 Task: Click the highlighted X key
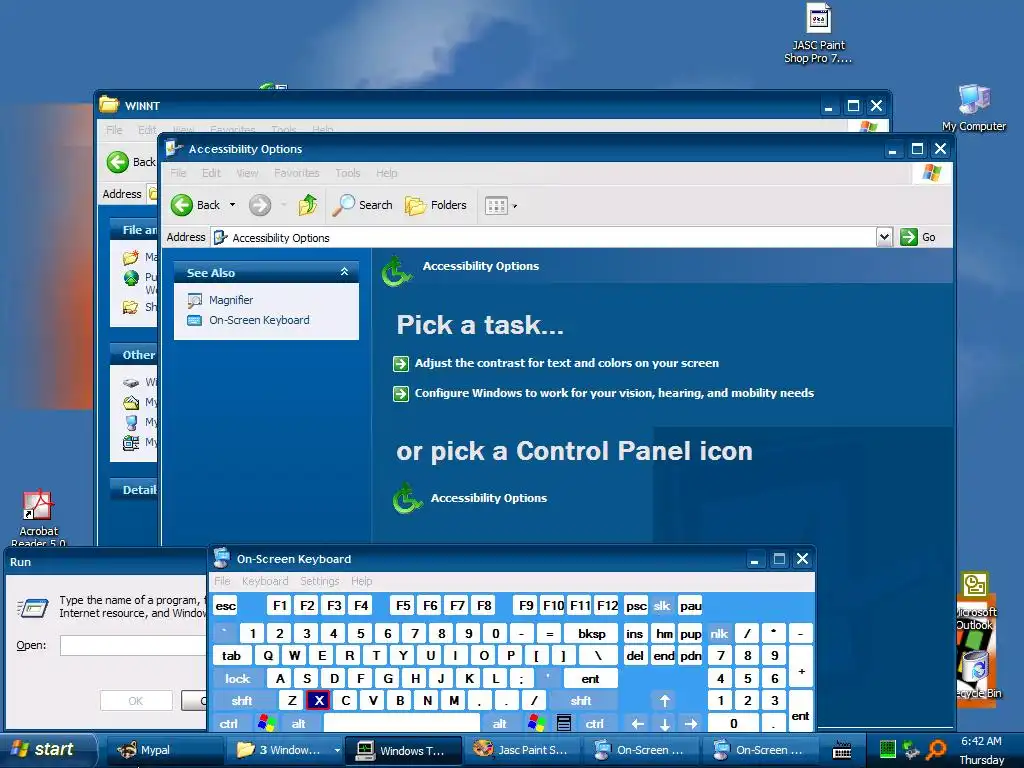click(319, 701)
